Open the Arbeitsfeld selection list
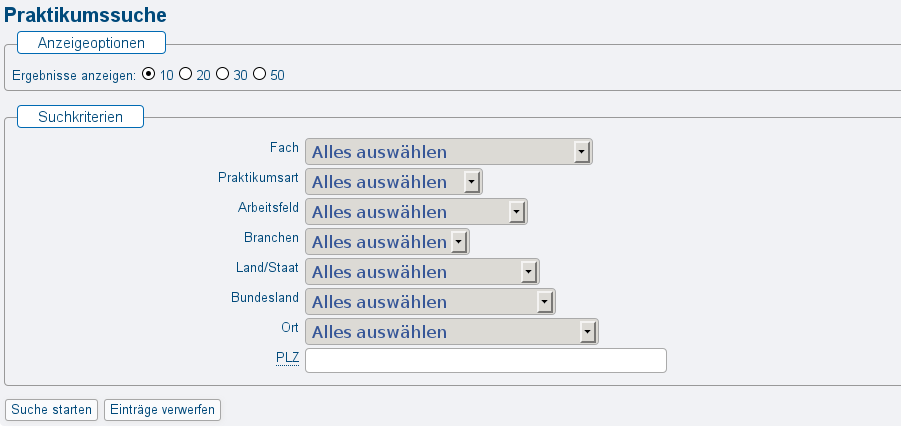Viewport: 901px width, 428px height. [x=416, y=212]
